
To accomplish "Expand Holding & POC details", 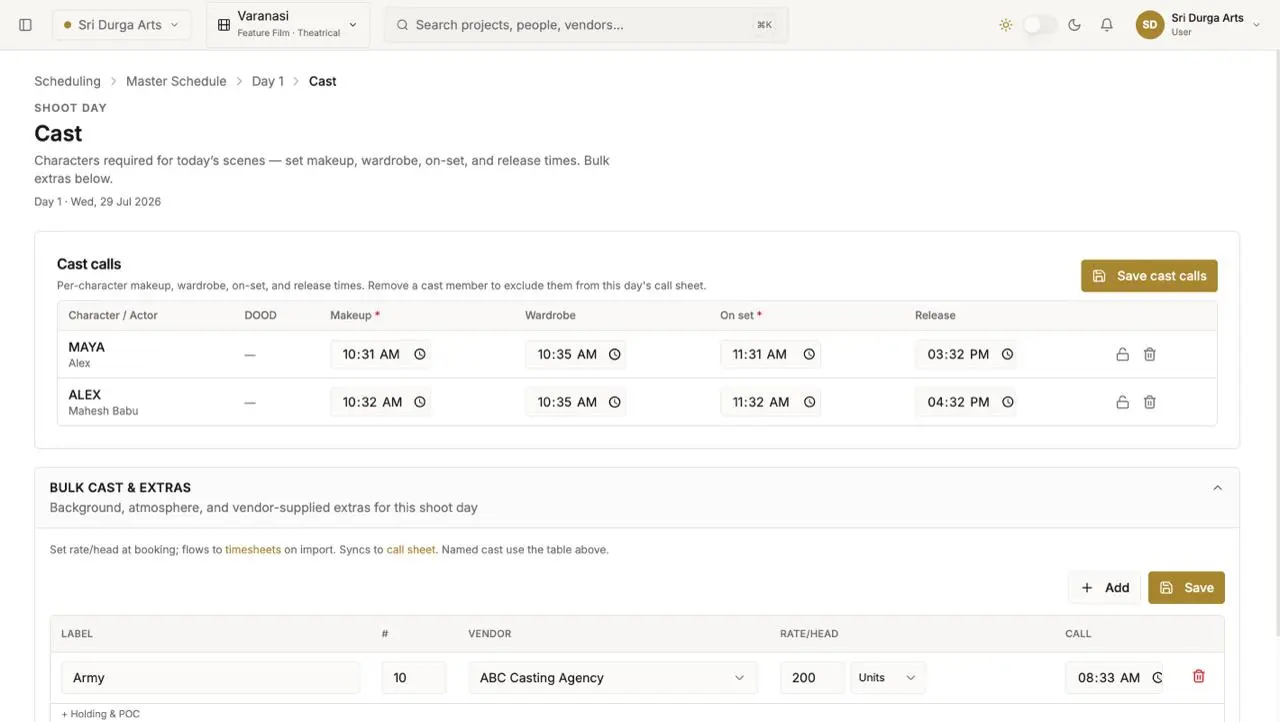I will coord(100,714).
